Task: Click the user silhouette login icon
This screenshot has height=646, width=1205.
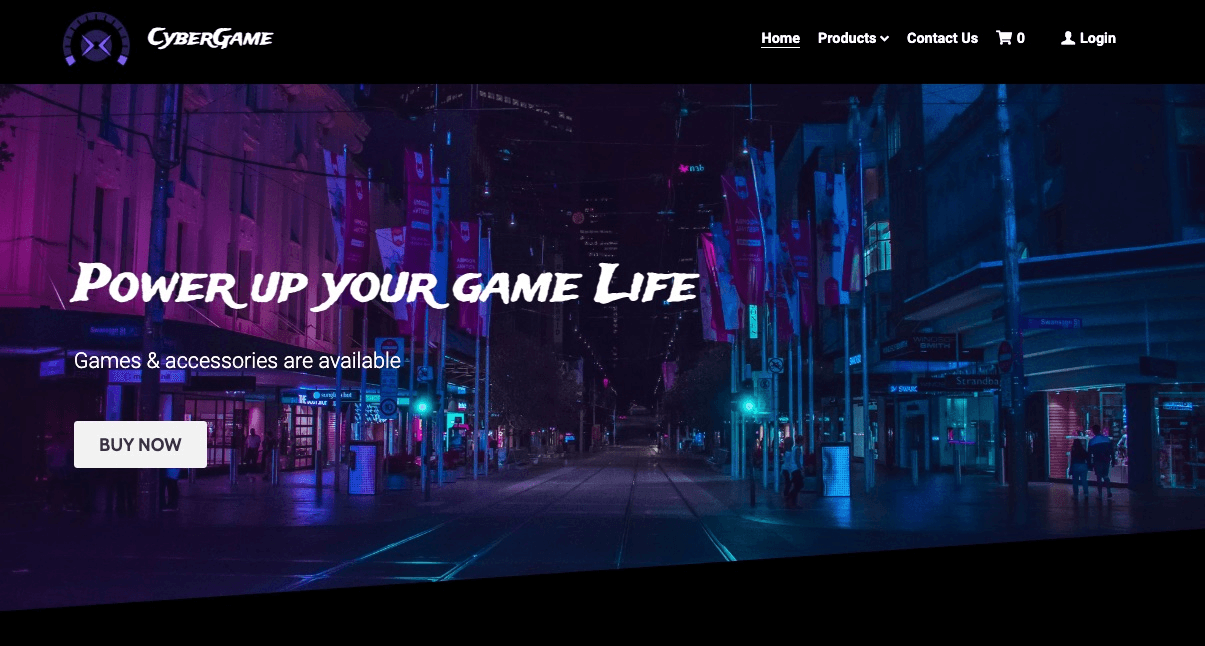Action: [1066, 38]
